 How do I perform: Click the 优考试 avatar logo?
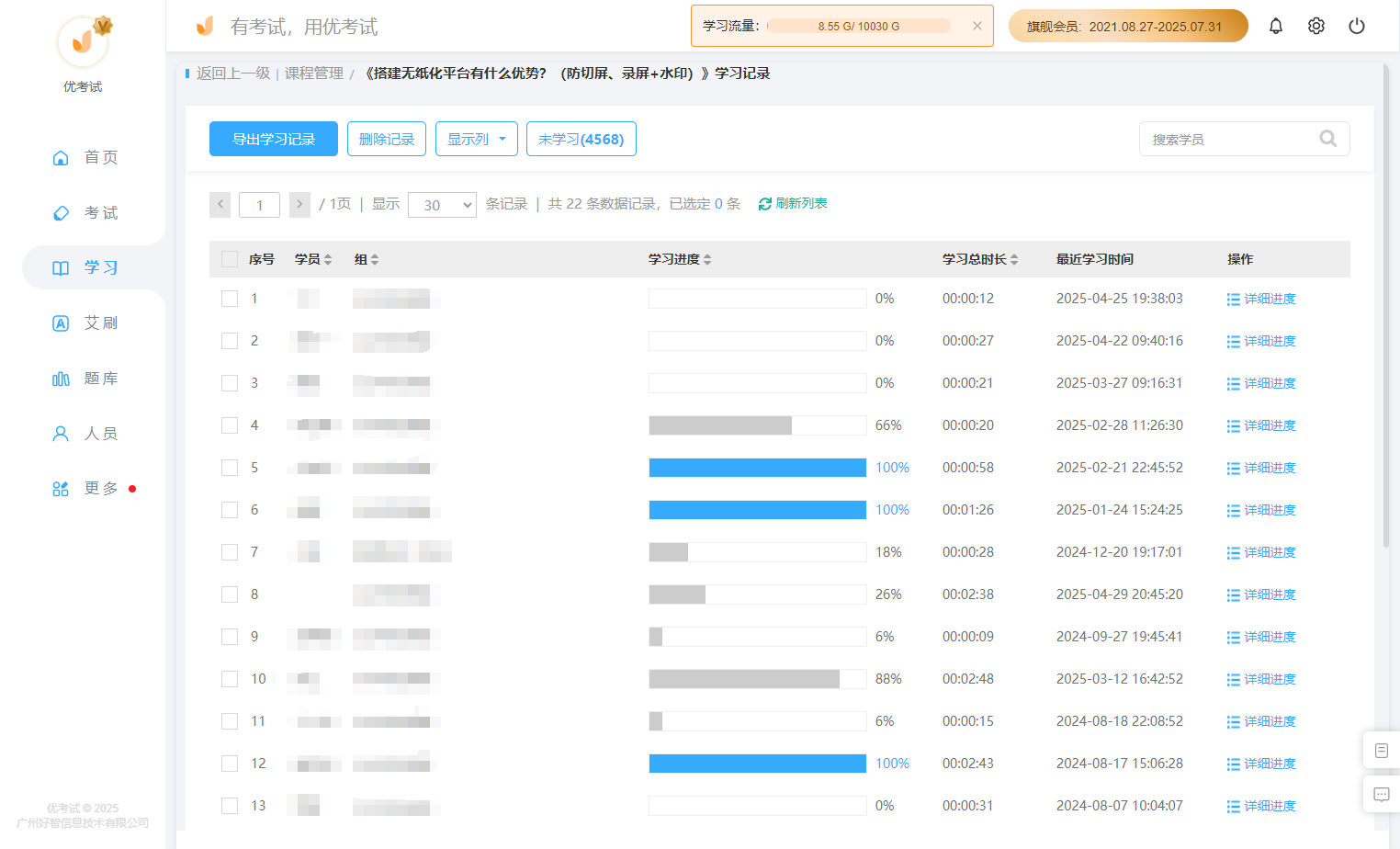[x=83, y=41]
